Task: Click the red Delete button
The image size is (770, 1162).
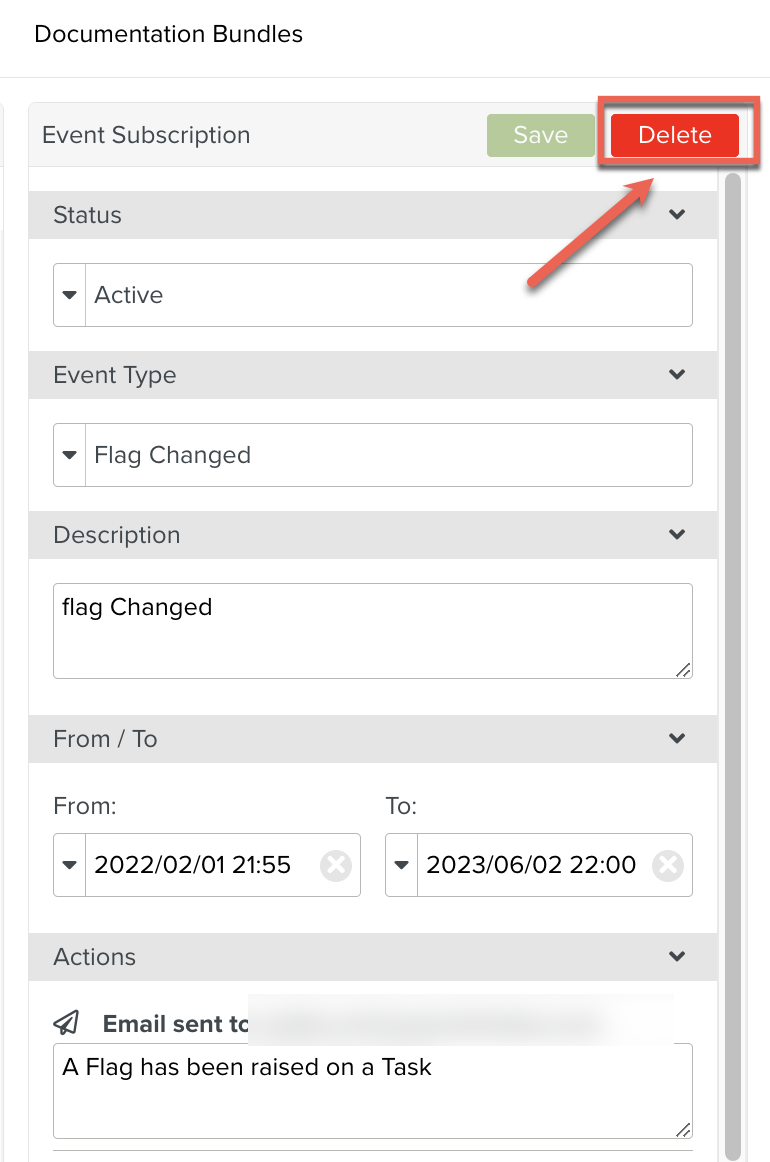Action: pyautogui.click(x=674, y=136)
